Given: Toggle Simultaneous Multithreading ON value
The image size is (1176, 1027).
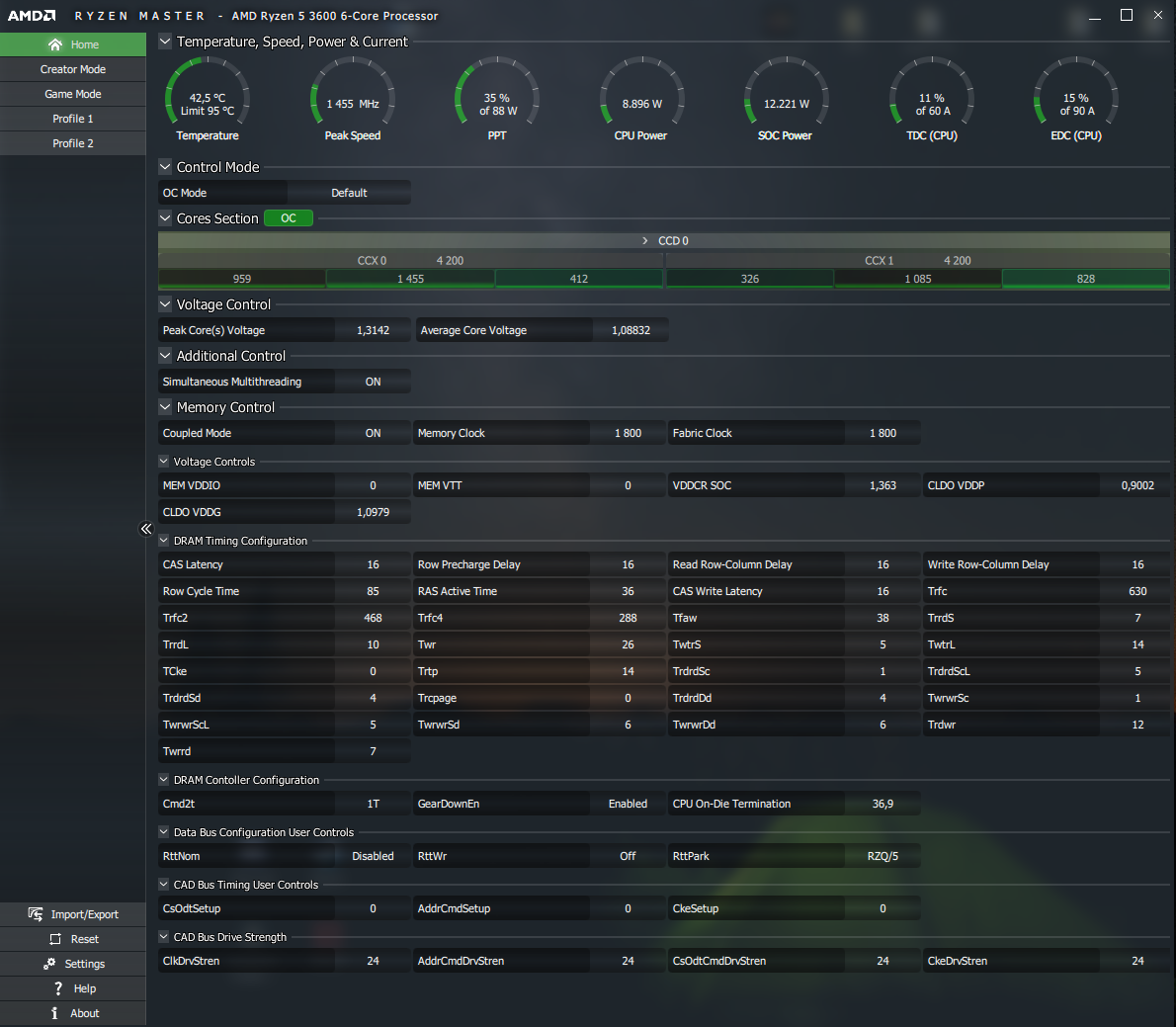Looking at the screenshot, I should coord(373,382).
